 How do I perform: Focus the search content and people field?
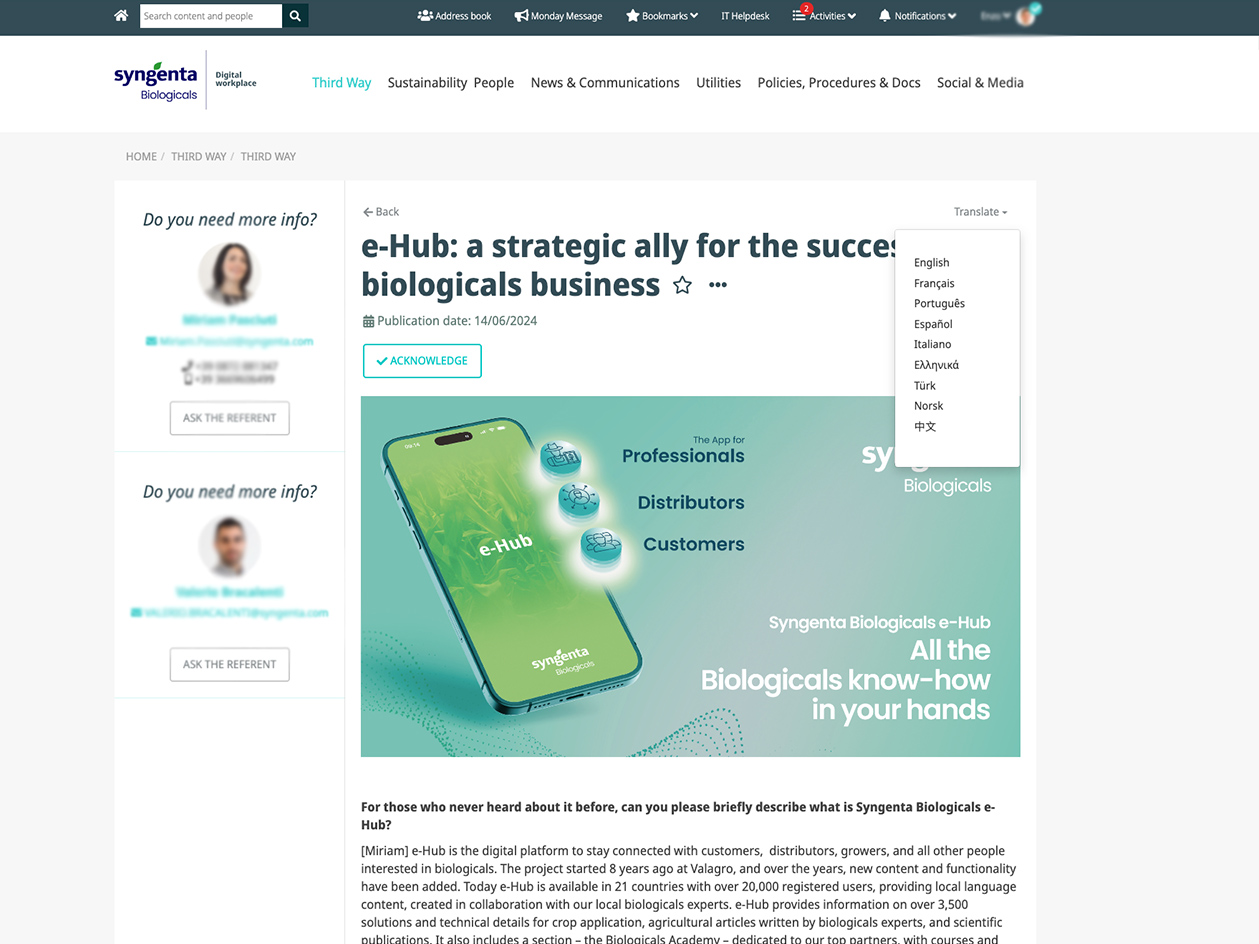click(211, 16)
